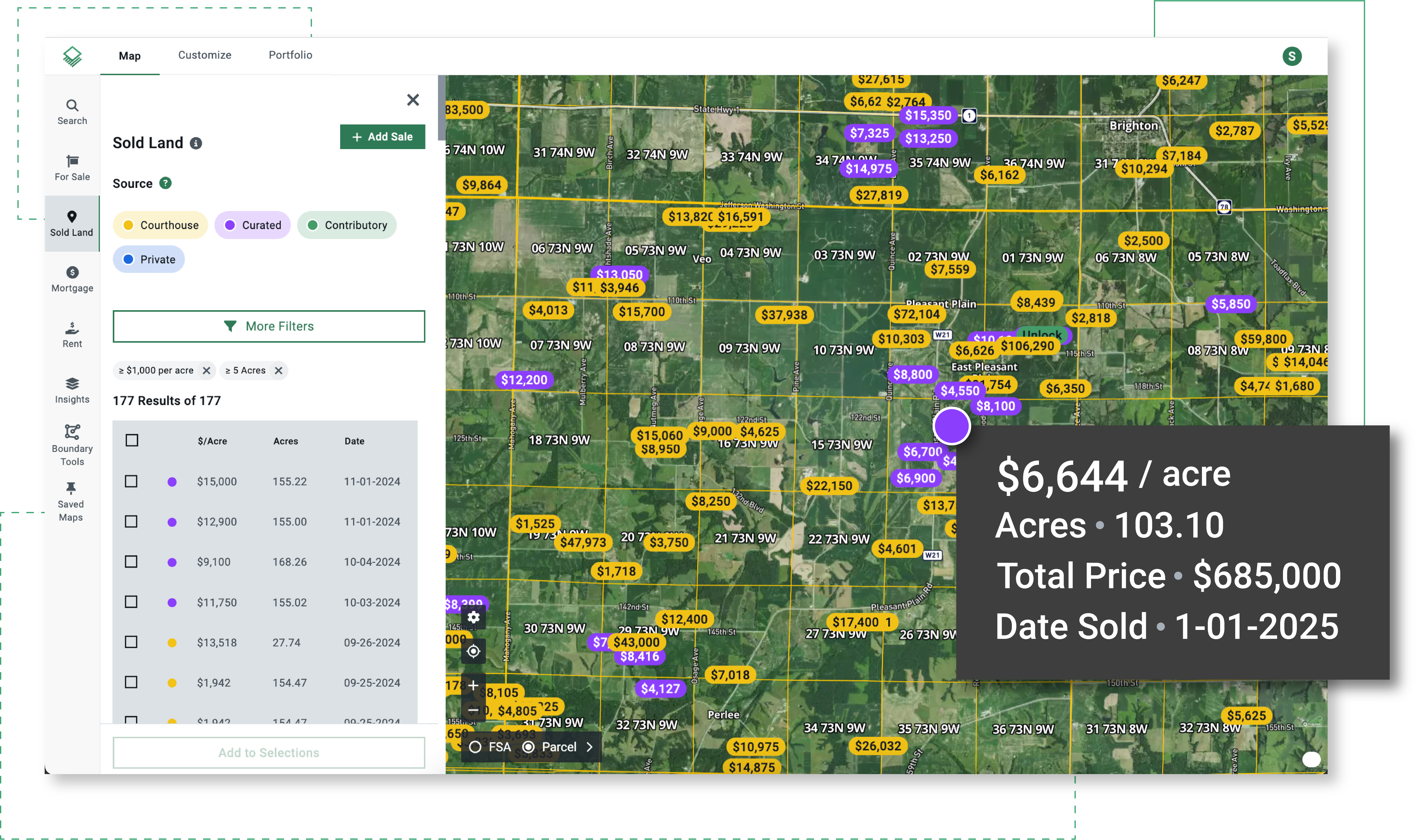Image resolution: width=1417 pixels, height=840 pixels.
Task: Open map settings gear icon
Action: 473,617
